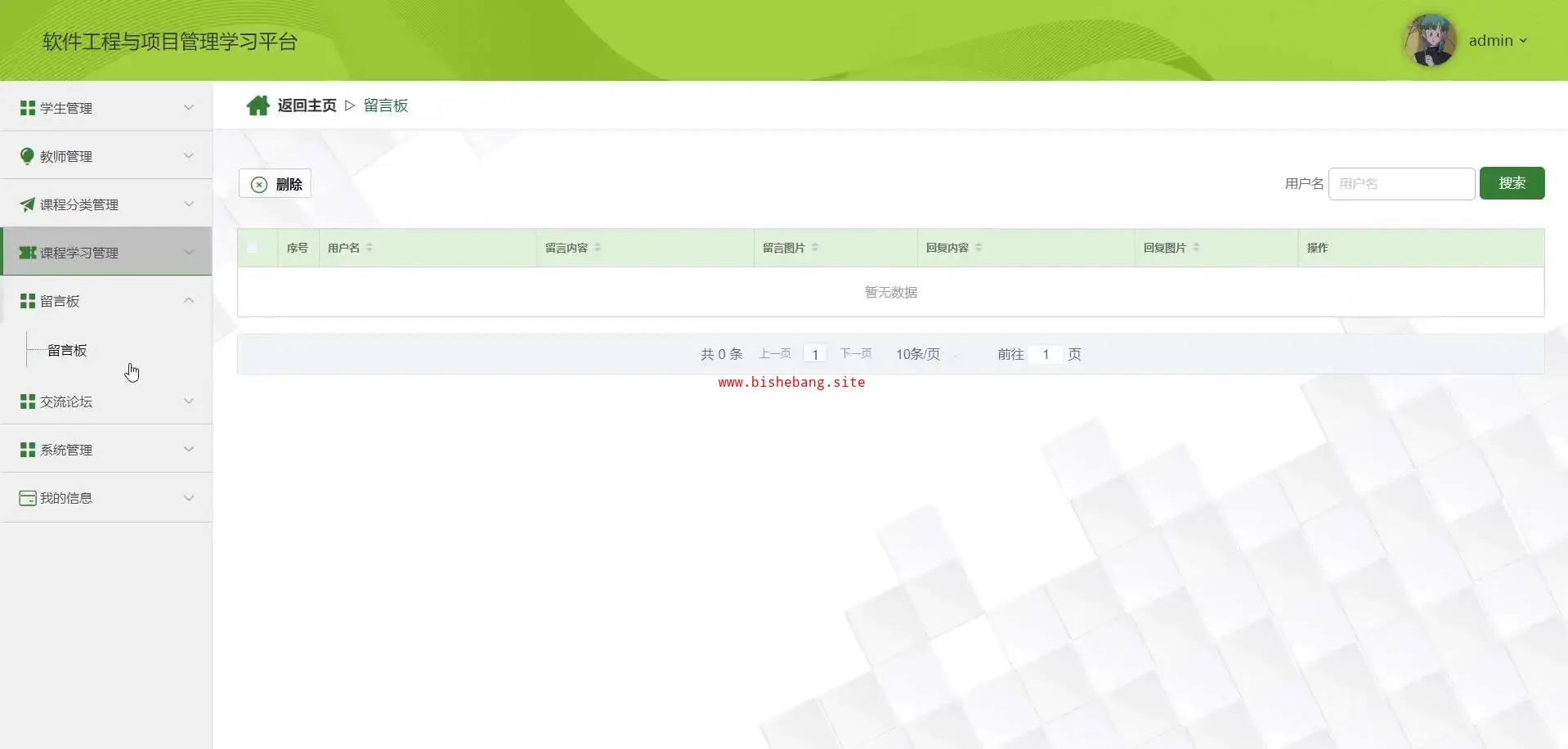
Task: Click the 课程分类管理 paper plane icon
Action: click(27, 204)
